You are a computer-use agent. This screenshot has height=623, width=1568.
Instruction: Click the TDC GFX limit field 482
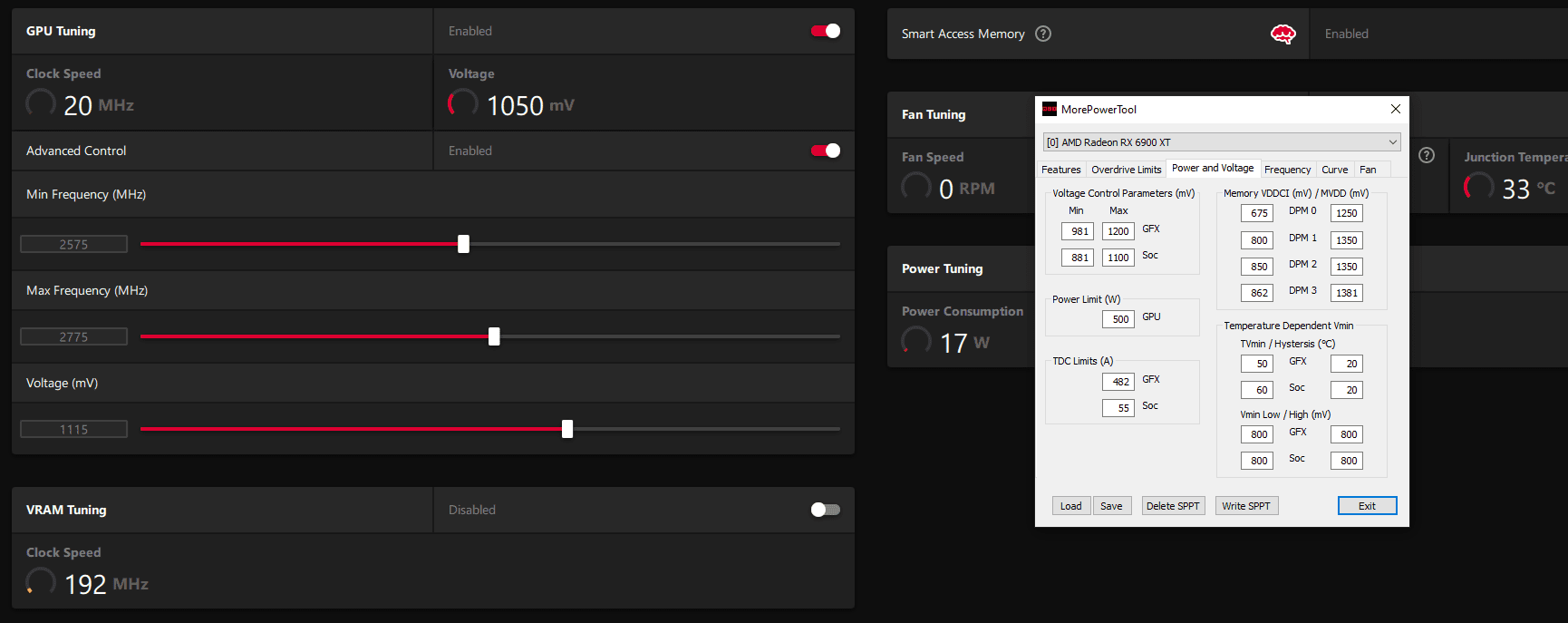[x=1118, y=382]
